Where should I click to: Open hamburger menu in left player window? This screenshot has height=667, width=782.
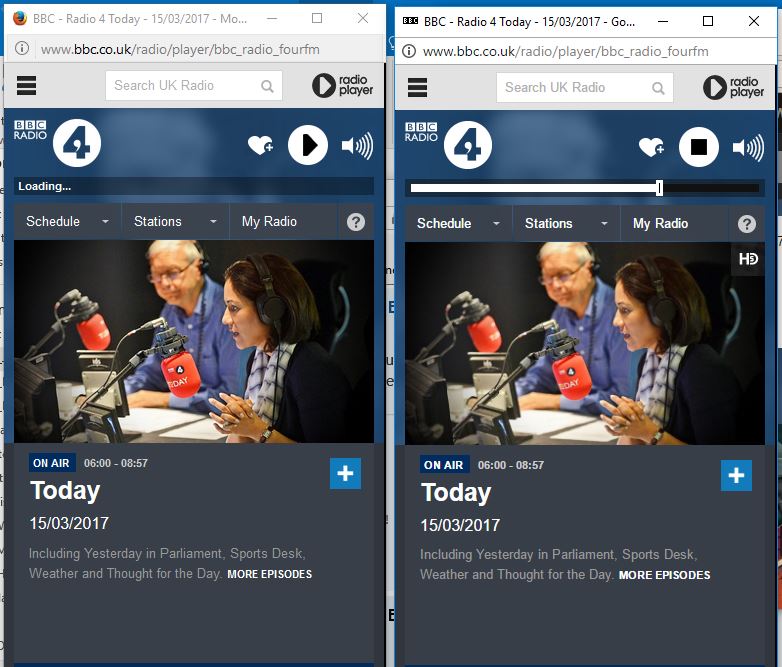pyautogui.click(x=26, y=86)
